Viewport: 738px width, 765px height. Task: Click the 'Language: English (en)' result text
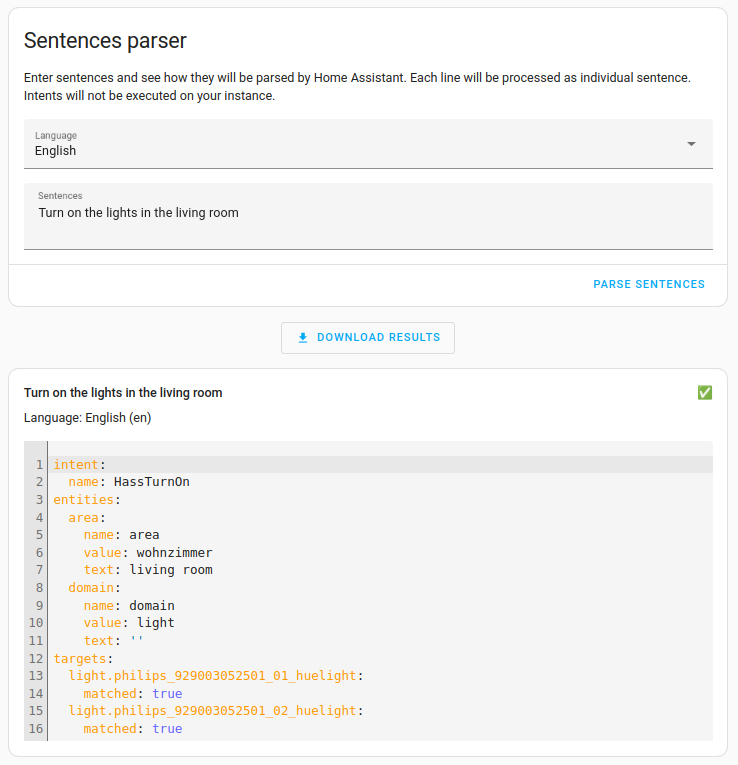(x=87, y=417)
